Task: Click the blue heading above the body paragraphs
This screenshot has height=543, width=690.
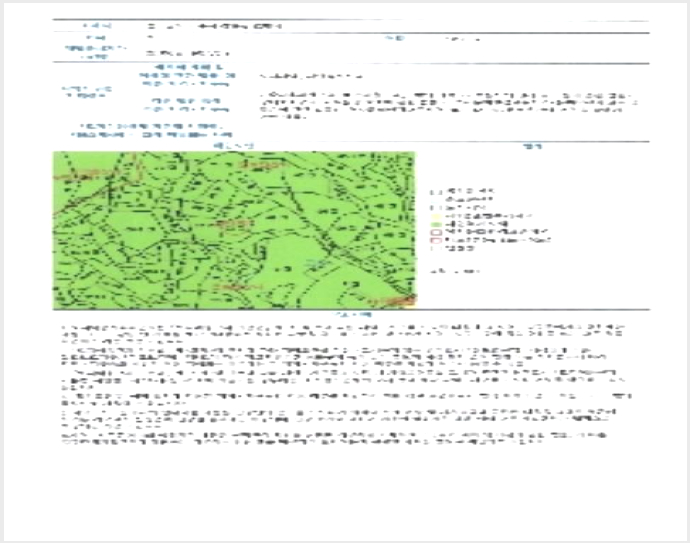Action: [x=353, y=315]
